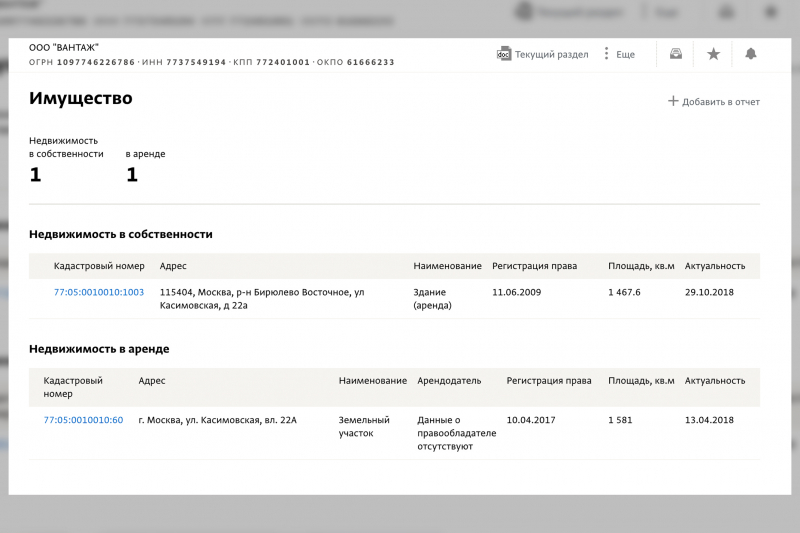This screenshot has height=533, width=800.
Task: Select ОКПО value 61666233
Action: [370, 62]
